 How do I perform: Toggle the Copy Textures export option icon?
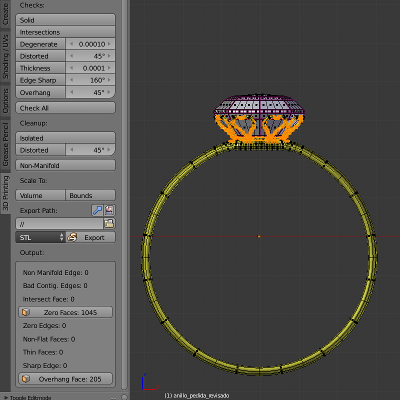(109, 210)
